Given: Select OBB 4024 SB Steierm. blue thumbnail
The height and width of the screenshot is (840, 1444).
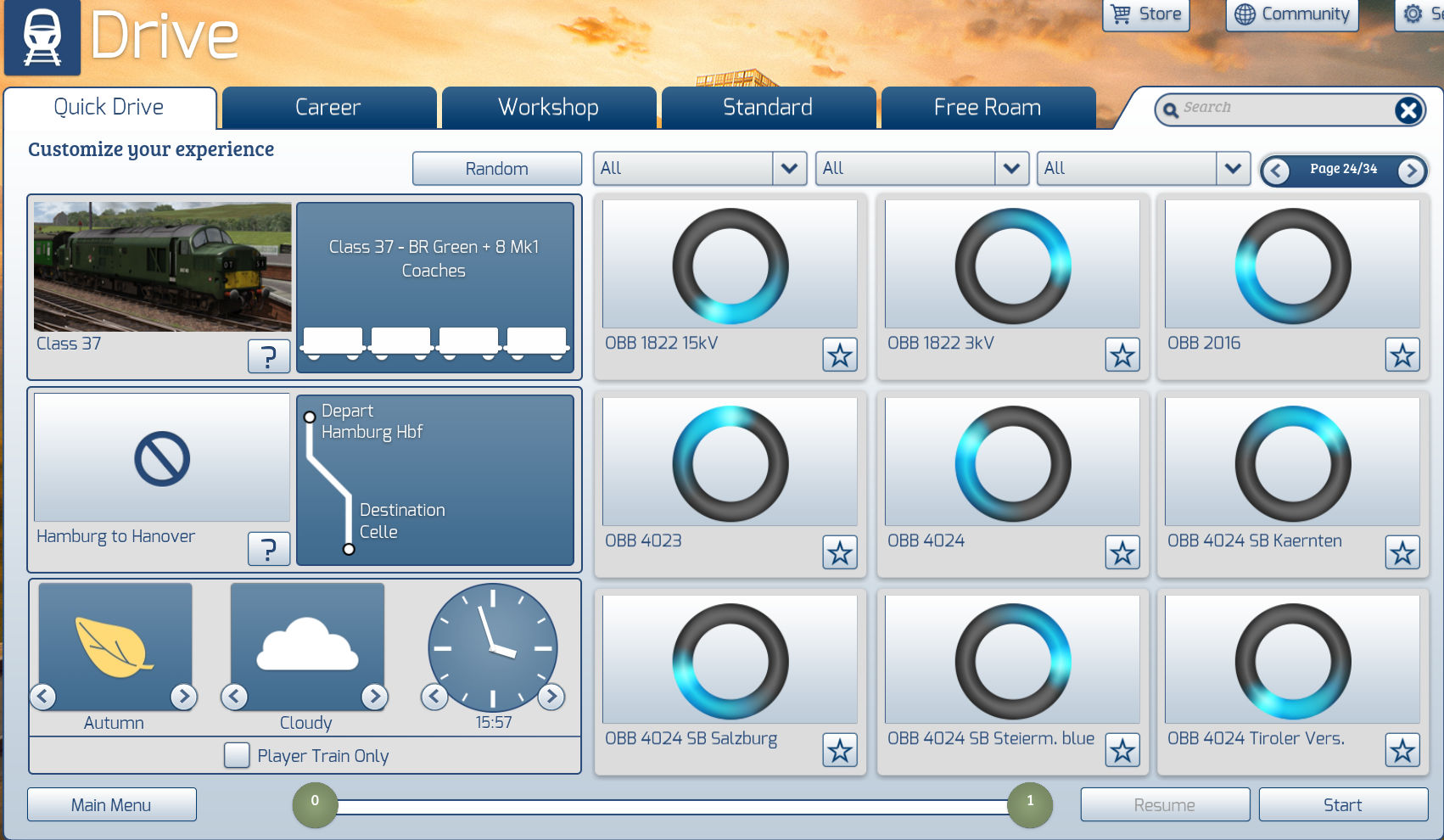Looking at the screenshot, I should tap(1012, 660).
